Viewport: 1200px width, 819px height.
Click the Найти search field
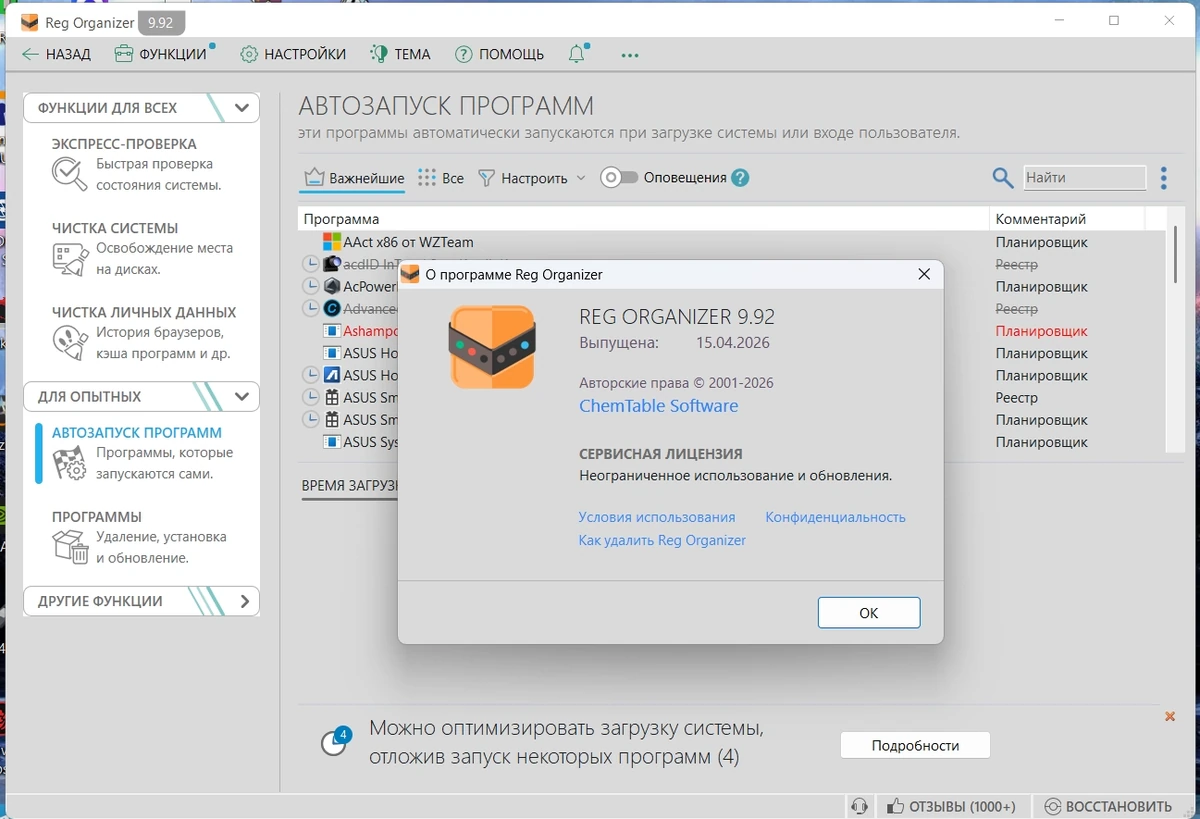click(1085, 178)
